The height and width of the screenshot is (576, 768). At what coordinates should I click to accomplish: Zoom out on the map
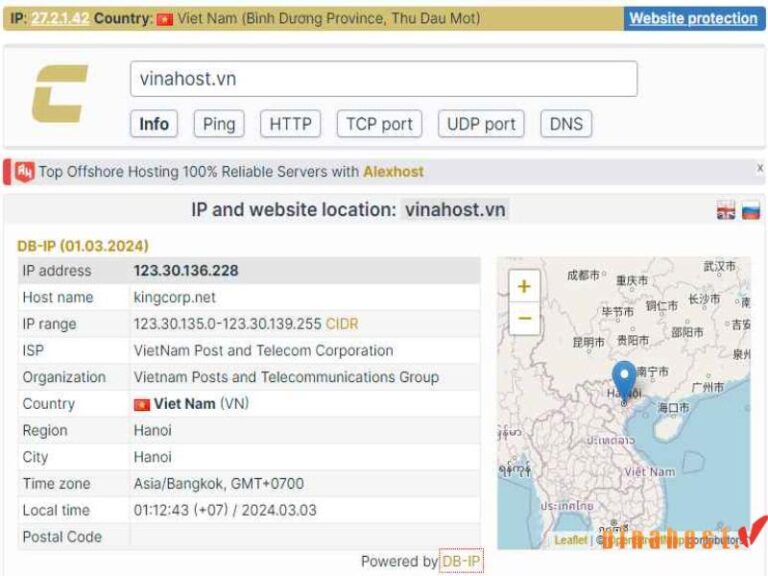click(x=524, y=318)
